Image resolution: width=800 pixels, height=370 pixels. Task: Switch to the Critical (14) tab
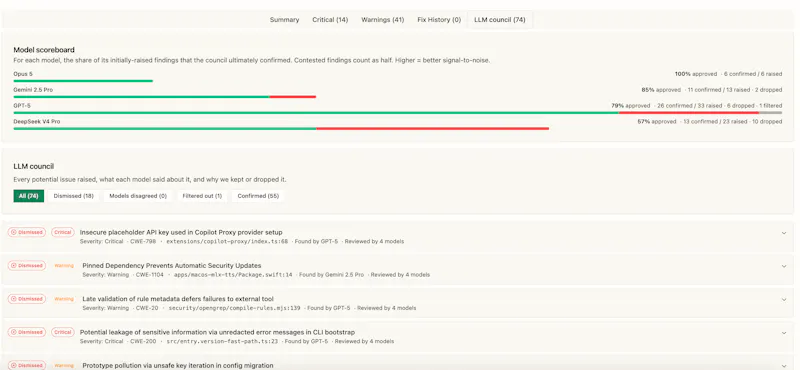tap(330, 20)
